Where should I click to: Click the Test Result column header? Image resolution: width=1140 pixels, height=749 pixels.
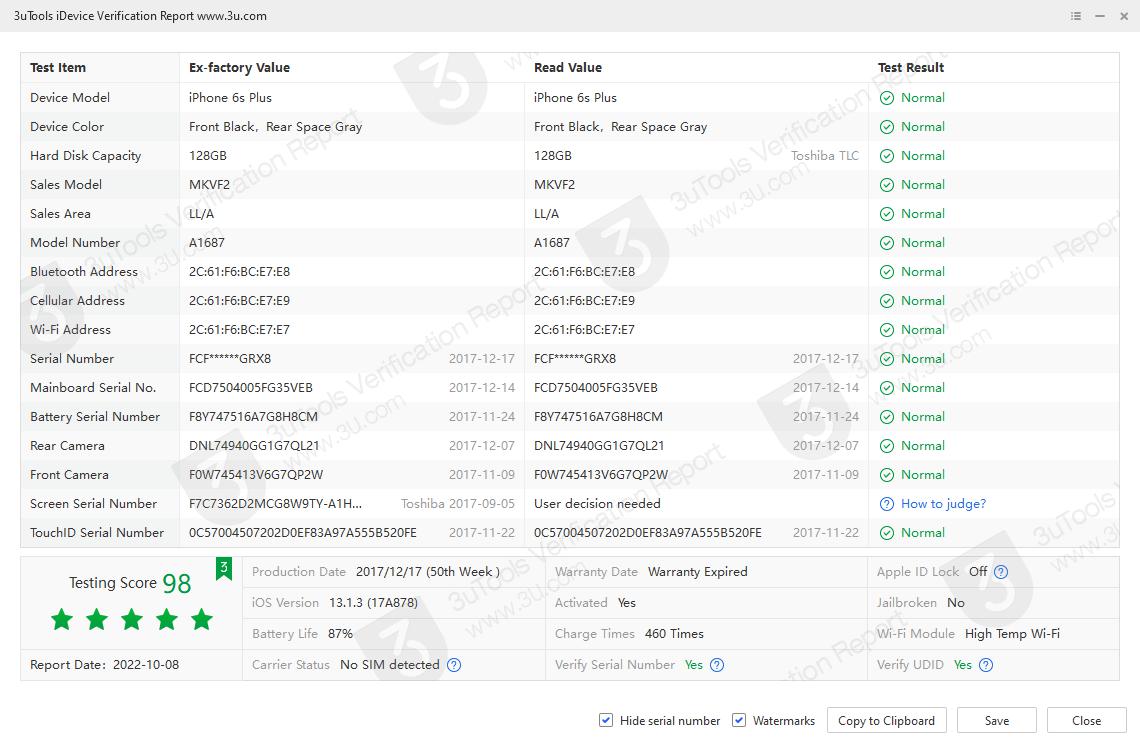(911, 68)
